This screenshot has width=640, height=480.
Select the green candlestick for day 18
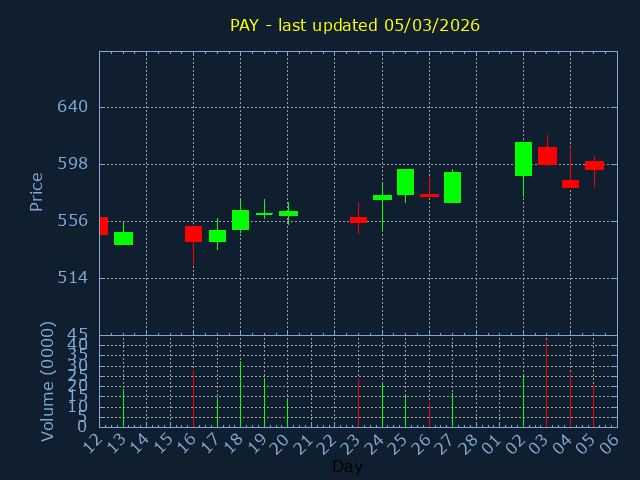pos(240,220)
